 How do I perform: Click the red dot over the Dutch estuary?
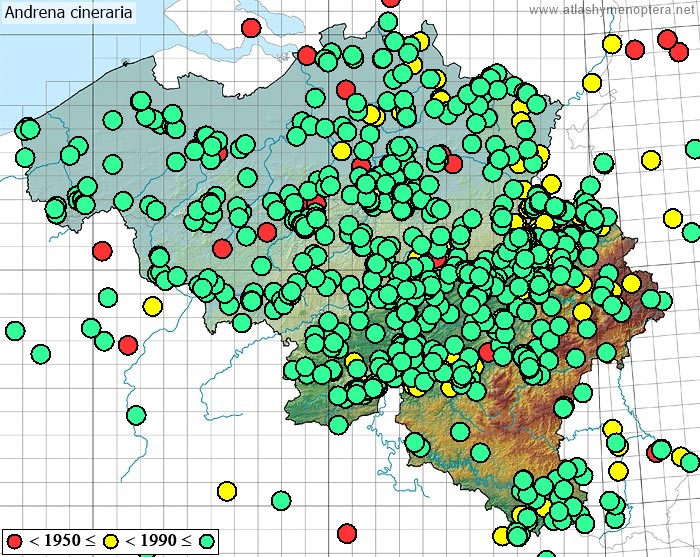[x=251, y=28]
